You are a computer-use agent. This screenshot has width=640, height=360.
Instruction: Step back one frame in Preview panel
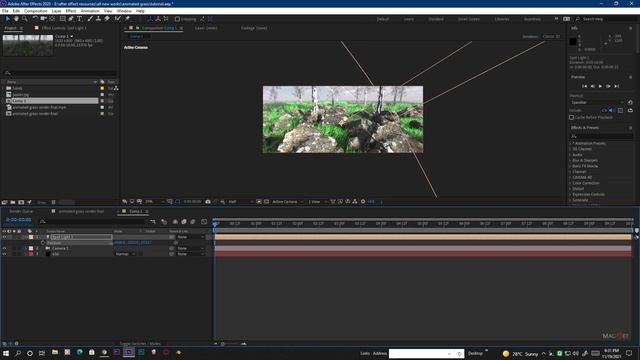592,86
